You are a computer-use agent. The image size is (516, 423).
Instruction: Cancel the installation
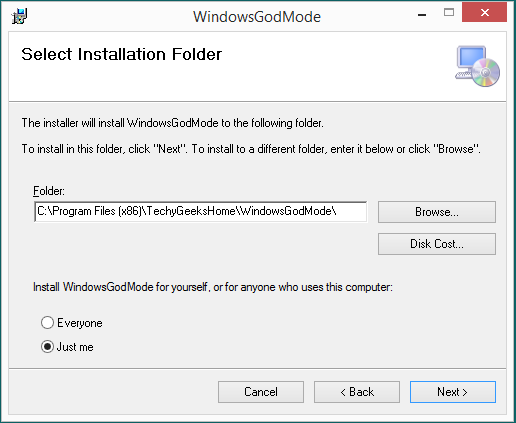pos(261,392)
